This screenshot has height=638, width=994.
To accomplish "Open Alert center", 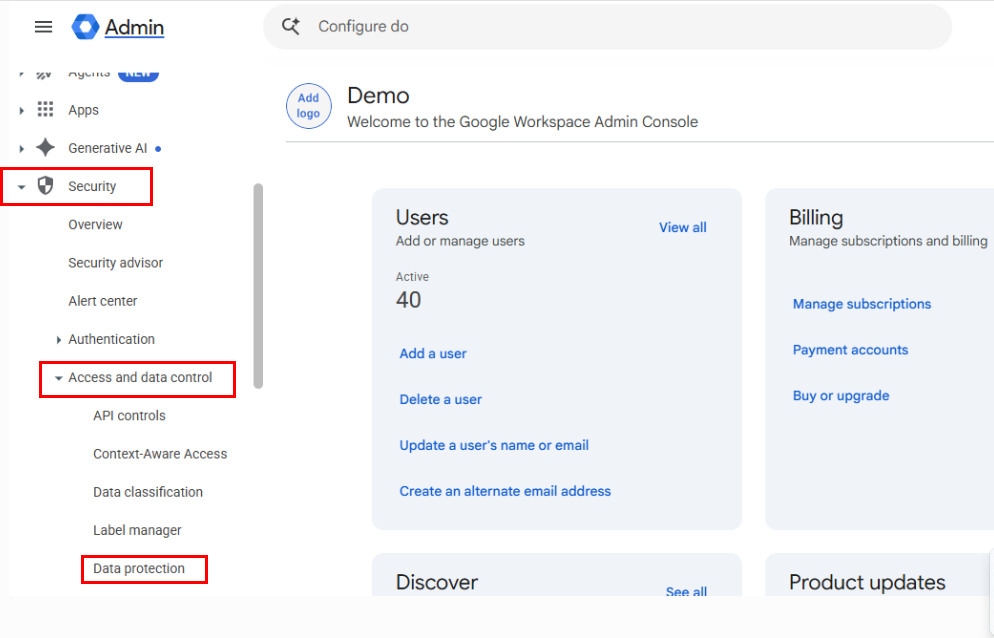I will click(103, 301).
